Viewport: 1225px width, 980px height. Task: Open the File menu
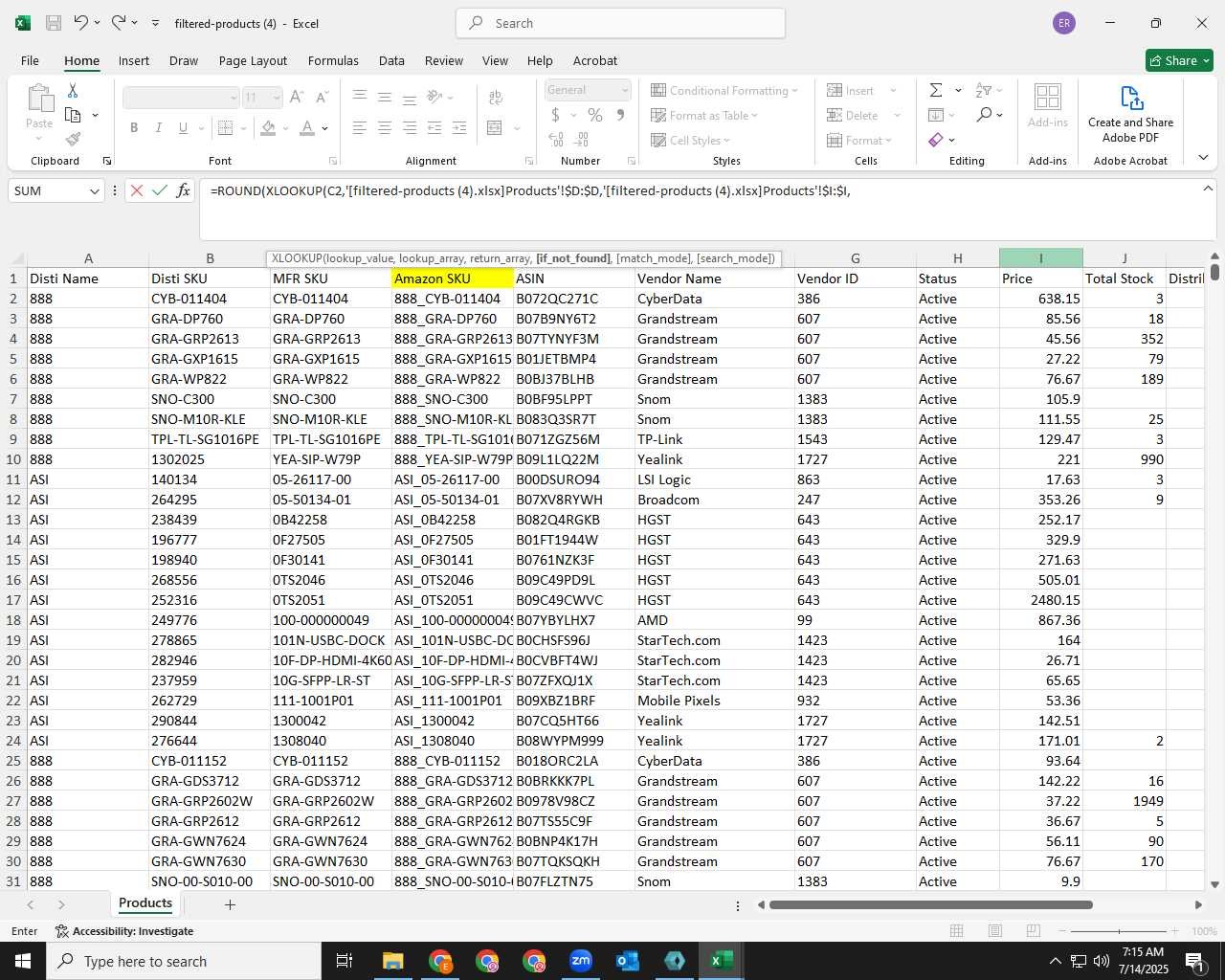(30, 60)
